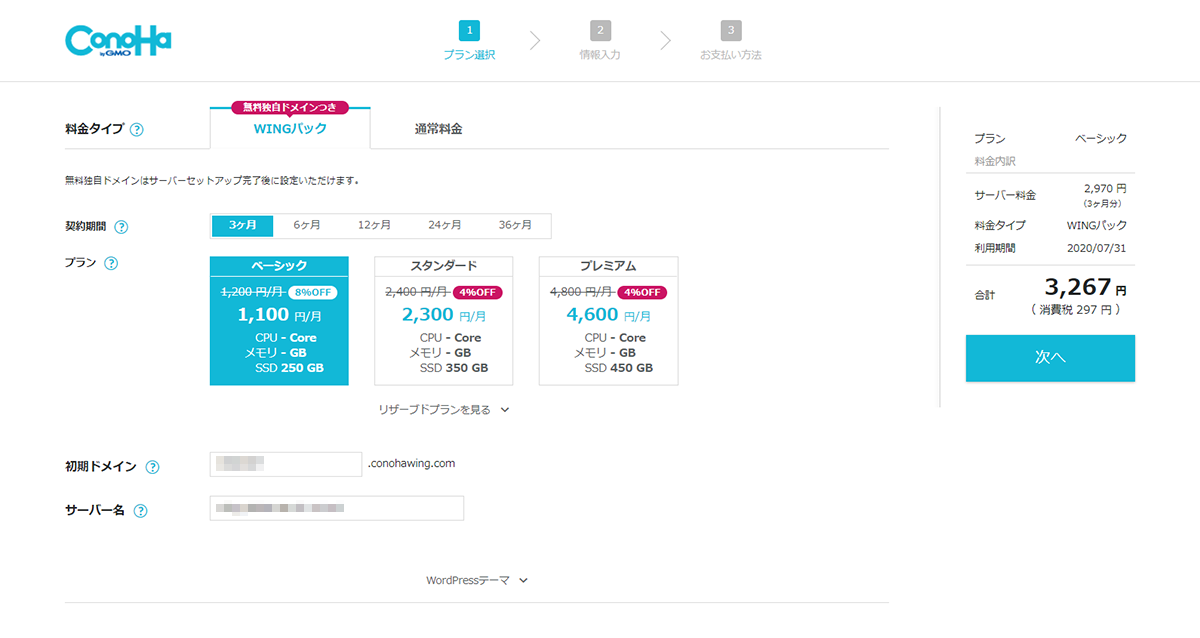This screenshot has height=638, width=1200.
Task: Select the 6ヶ月 contract period
Action: (307, 226)
